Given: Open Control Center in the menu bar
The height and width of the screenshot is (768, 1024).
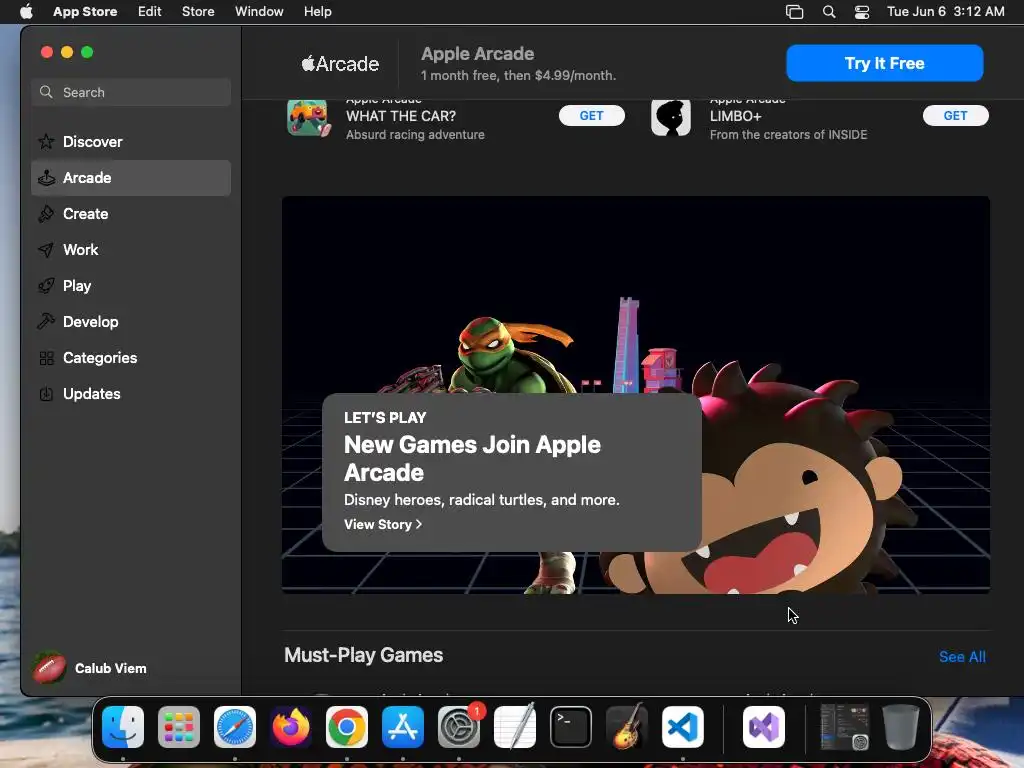Looking at the screenshot, I should pos(862,12).
